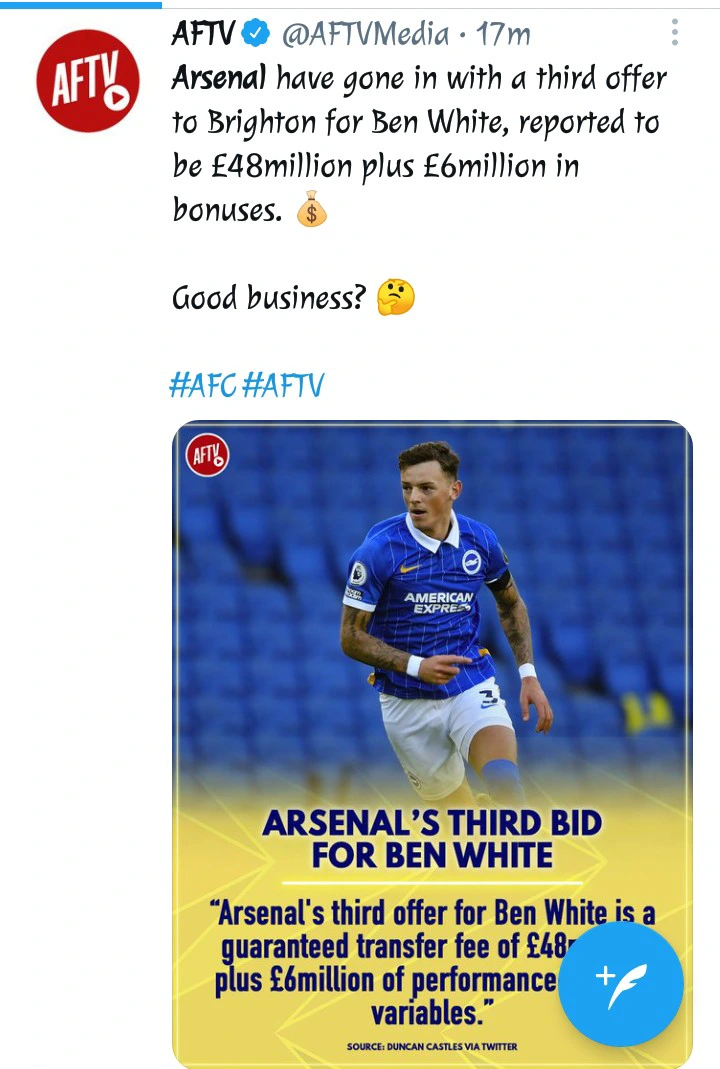Tap the blue verified badge
This screenshot has width=720, height=1069.
pos(257,35)
